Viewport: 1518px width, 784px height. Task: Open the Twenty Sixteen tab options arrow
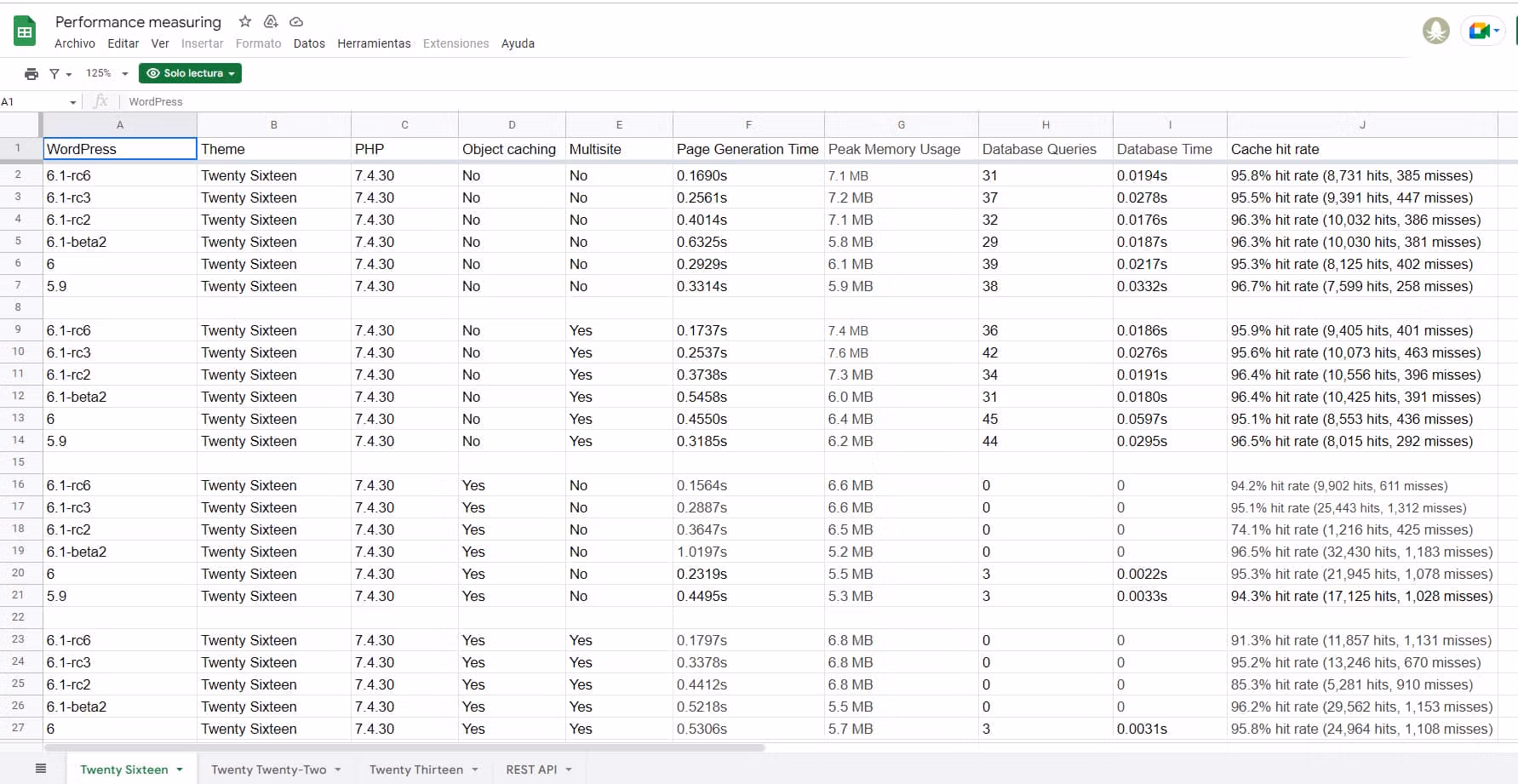pyautogui.click(x=180, y=770)
